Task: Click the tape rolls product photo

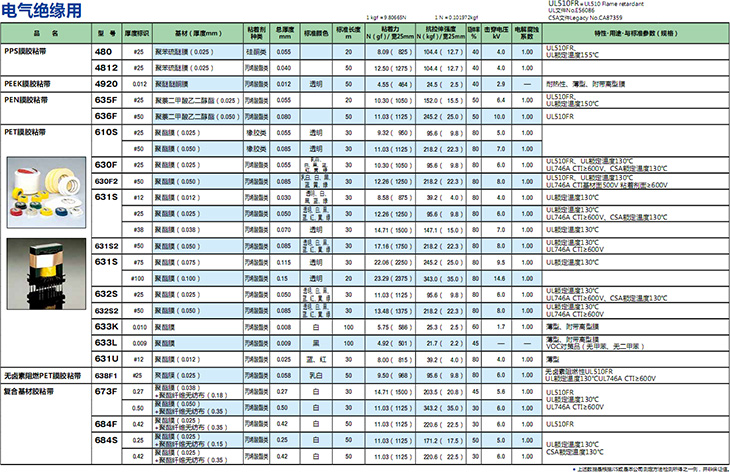Action: click(46, 192)
